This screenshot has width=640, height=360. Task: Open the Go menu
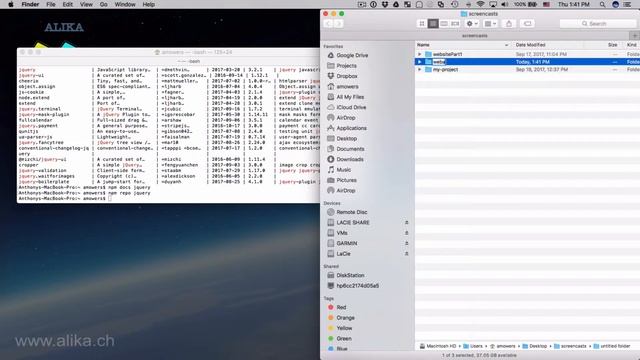click(104, 4)
